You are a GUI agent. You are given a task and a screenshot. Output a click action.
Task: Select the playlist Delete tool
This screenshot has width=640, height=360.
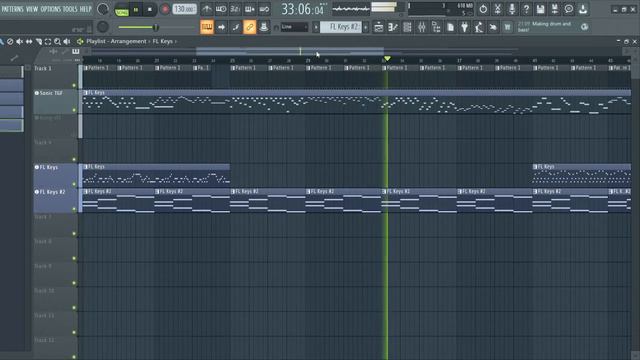[x=10, y=42]
